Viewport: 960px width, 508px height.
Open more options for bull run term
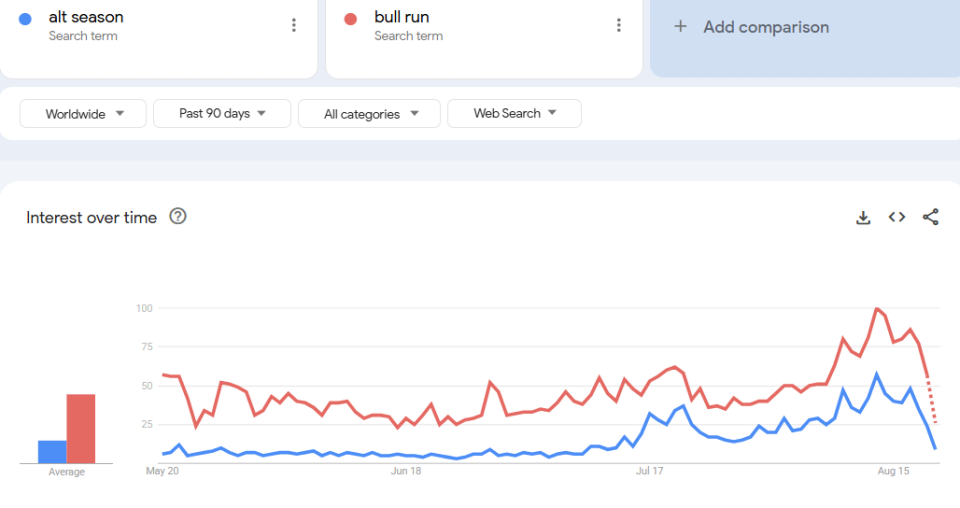click(x=619, y=25)
